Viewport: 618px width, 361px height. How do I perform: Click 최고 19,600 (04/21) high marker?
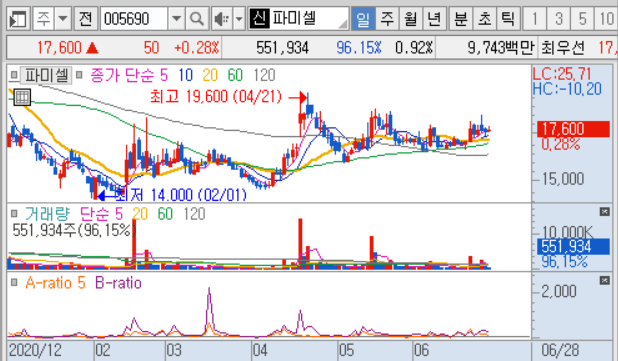click(216, 96)
